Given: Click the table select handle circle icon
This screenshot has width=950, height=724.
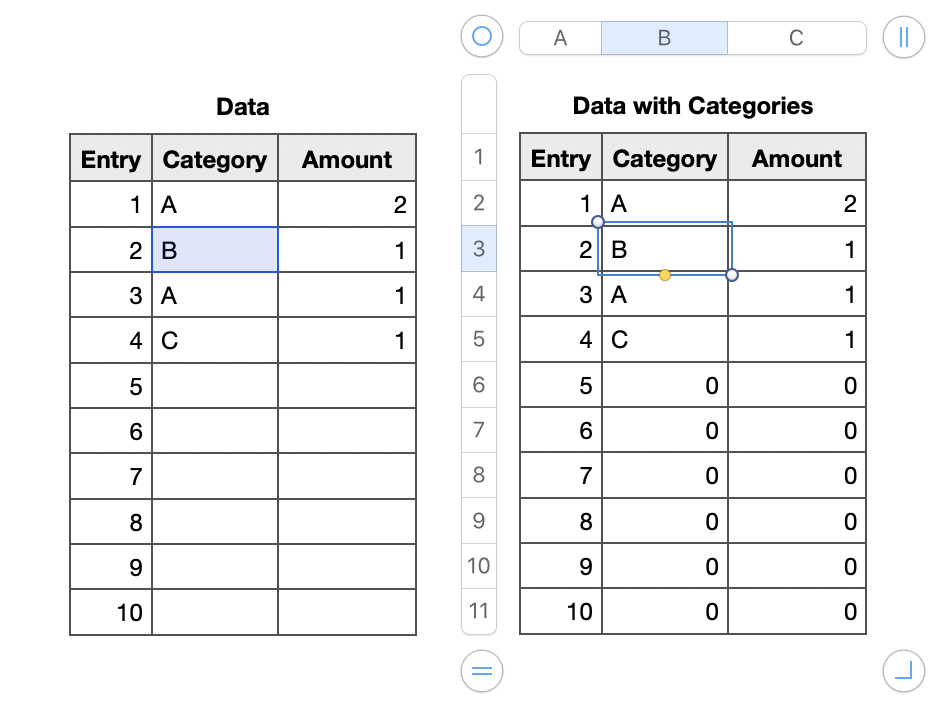Looking at the screenshot, I should (x=482, y=37).
